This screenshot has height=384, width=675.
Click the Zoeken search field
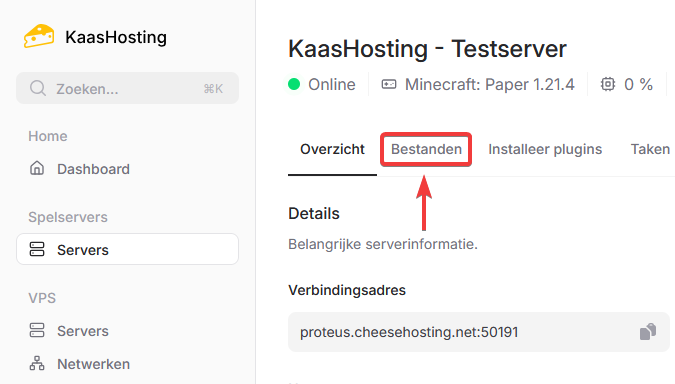point(127,88)
